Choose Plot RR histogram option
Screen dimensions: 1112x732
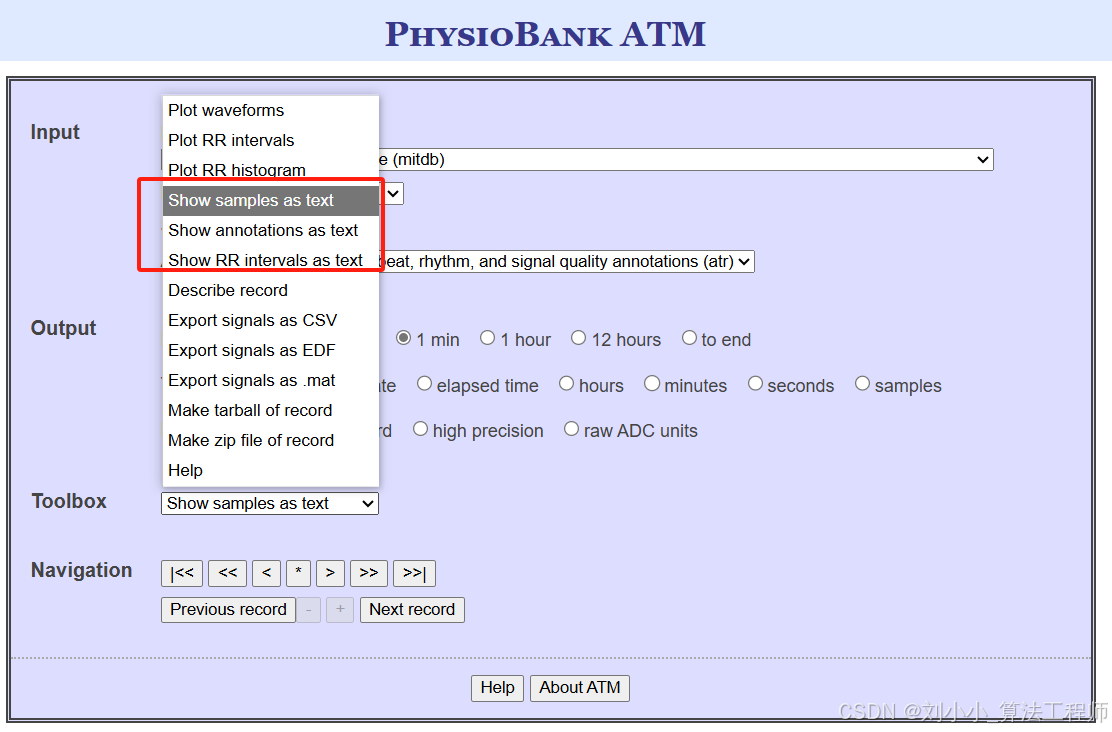point(270,170)
